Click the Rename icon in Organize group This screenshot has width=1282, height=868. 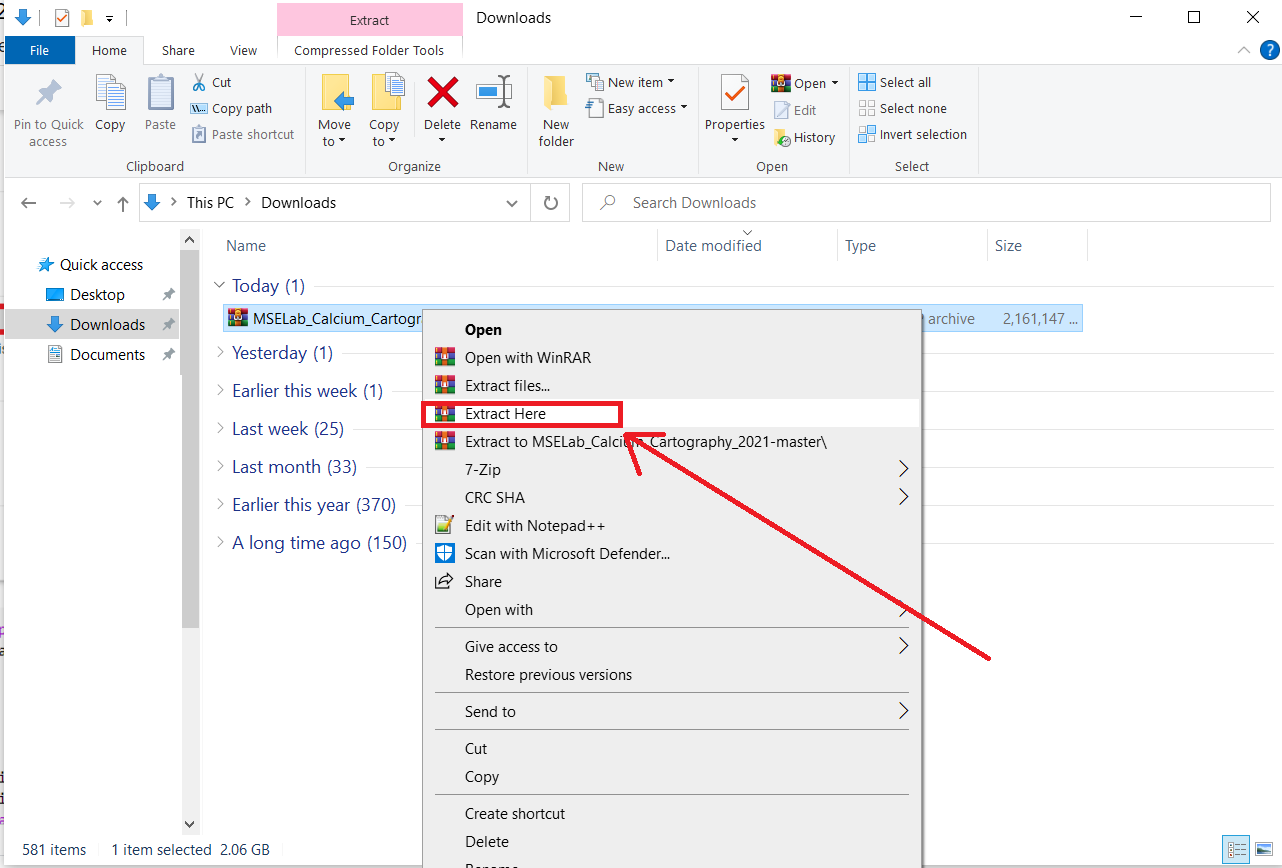493,95
